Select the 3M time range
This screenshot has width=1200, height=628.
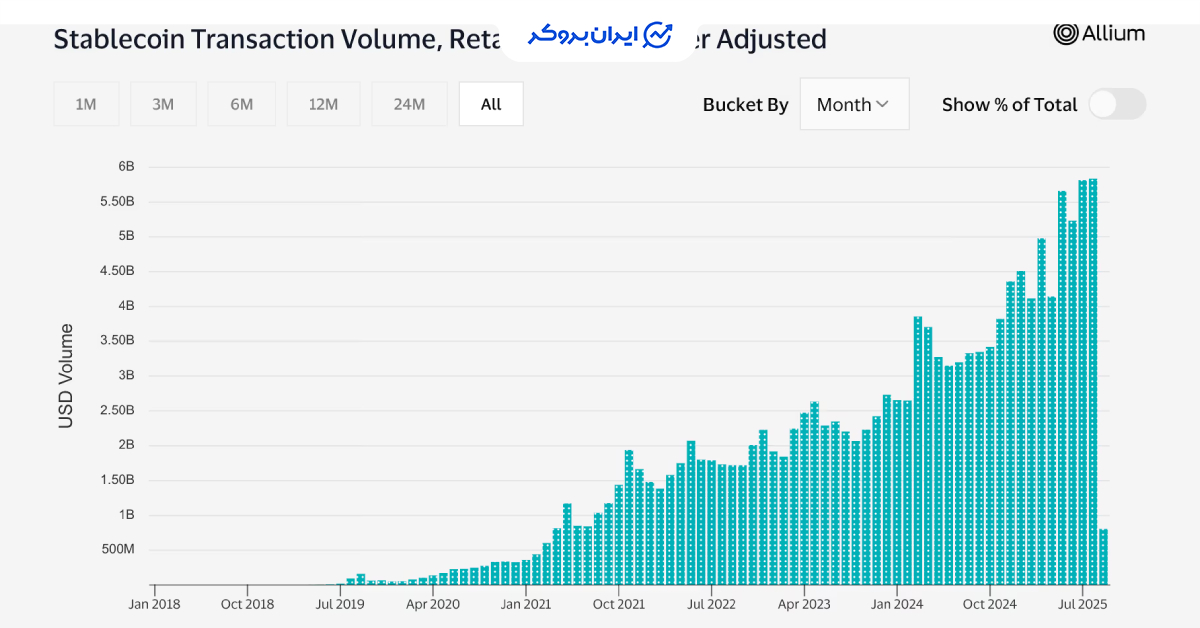pos(163,104)
